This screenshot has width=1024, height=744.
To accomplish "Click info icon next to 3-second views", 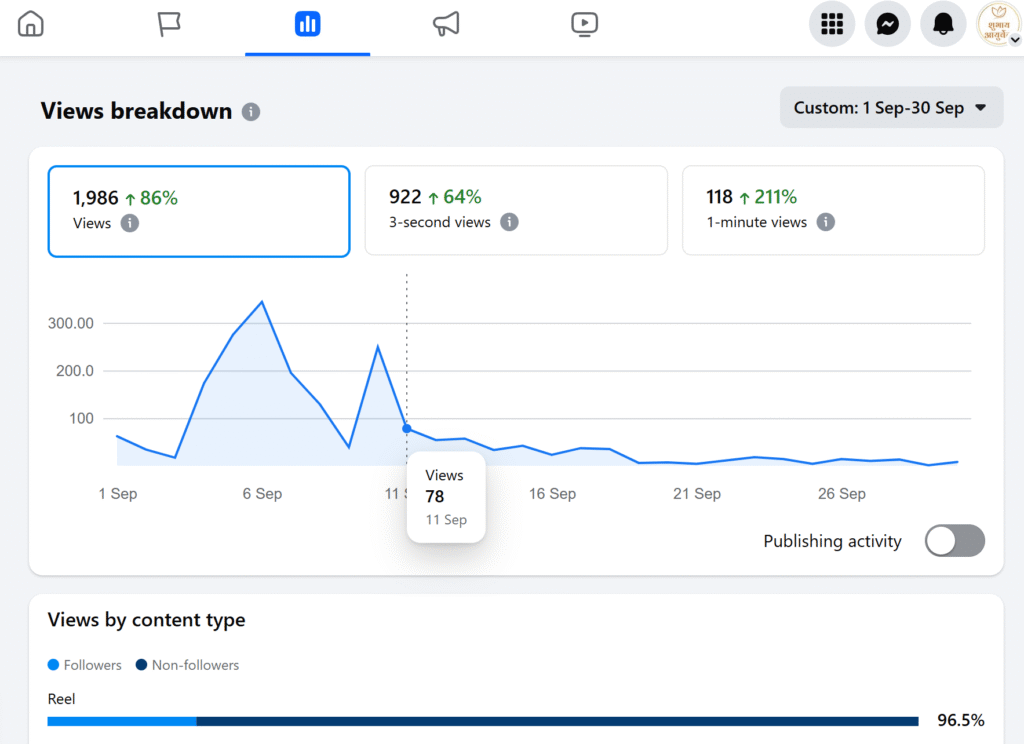I will pos(509,222).
